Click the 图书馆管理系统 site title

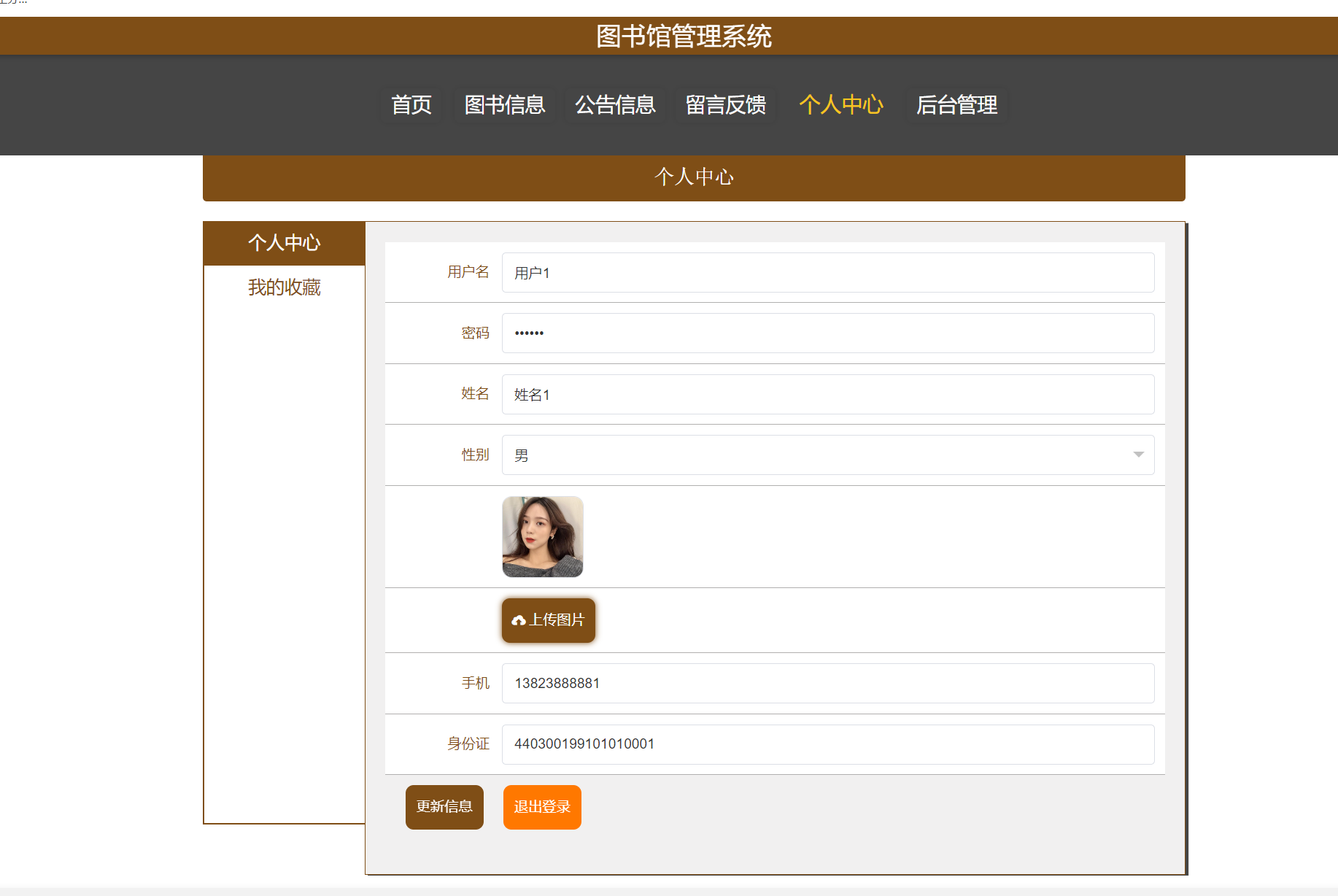tap(684, 36)
